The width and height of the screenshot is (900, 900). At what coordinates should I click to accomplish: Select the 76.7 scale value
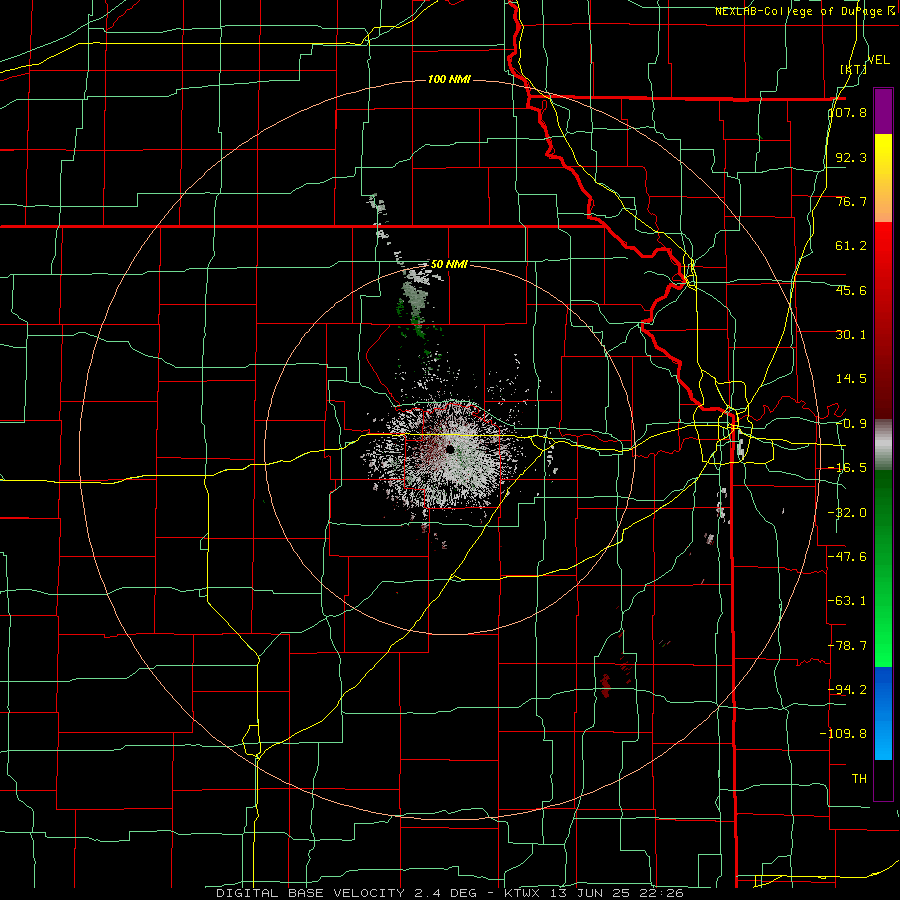click(x=851, y=201)
